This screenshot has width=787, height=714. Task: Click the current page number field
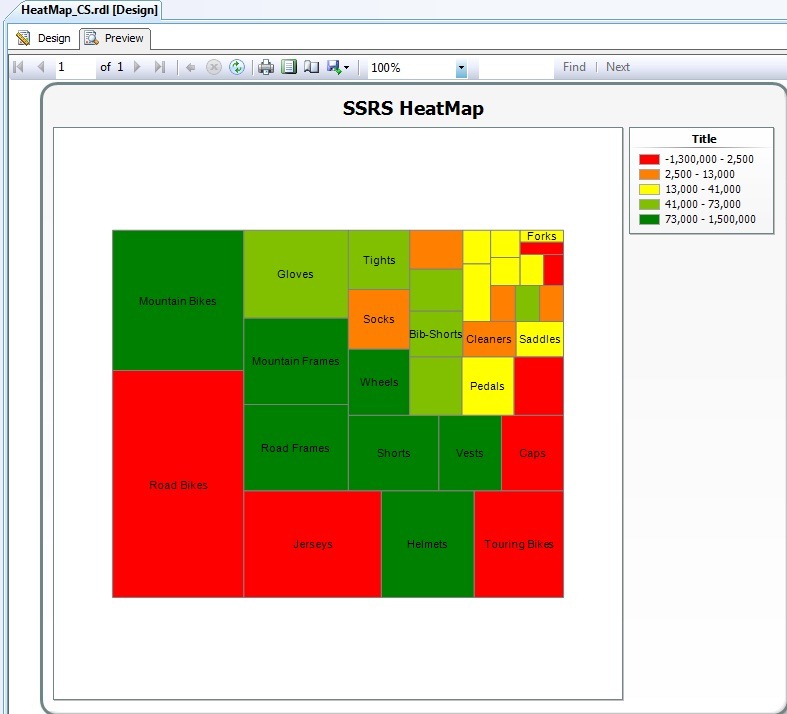pos(75,67)
